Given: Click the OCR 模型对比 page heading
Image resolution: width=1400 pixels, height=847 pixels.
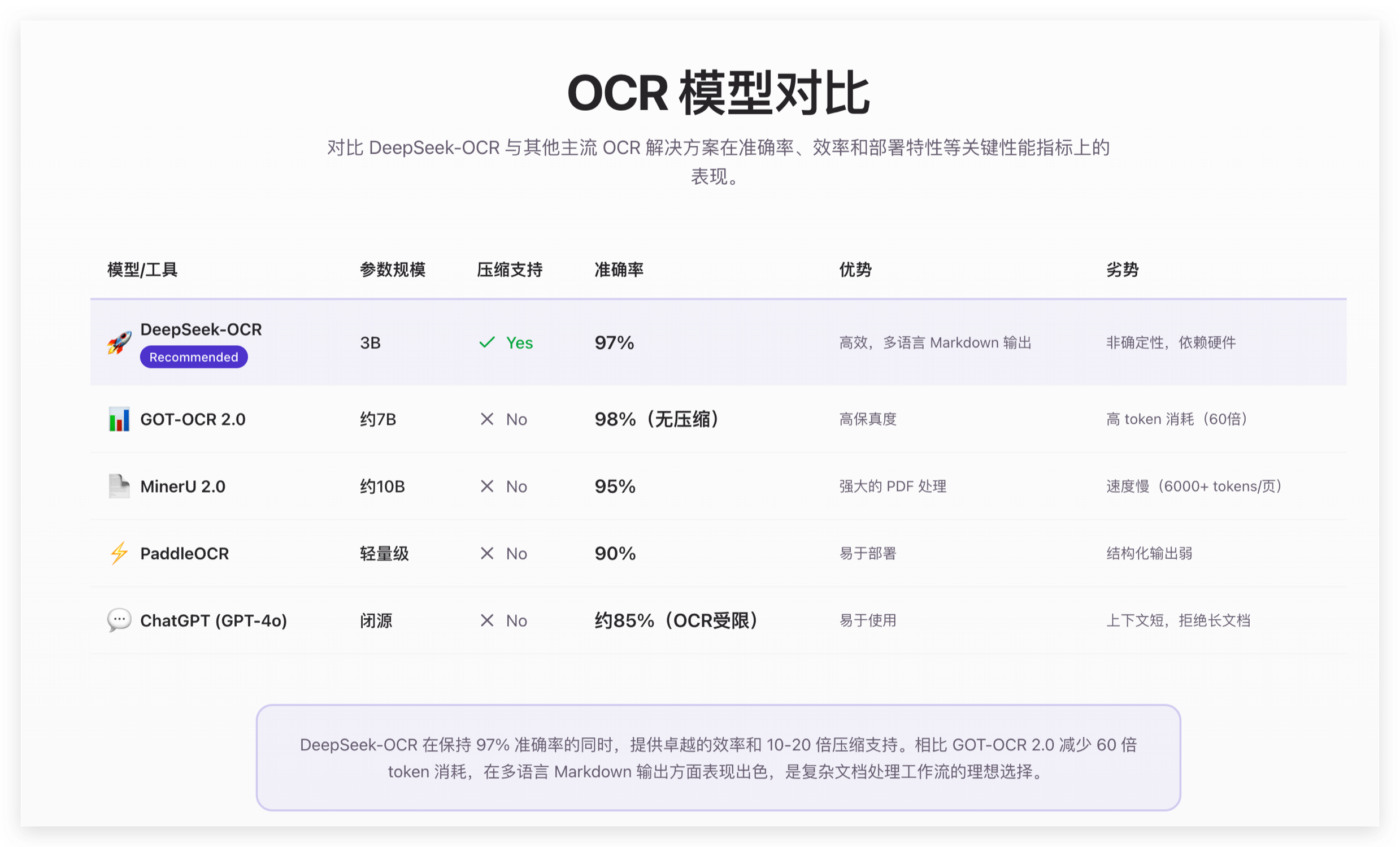Looking at the screenshot, I should (x=718, y=93).
